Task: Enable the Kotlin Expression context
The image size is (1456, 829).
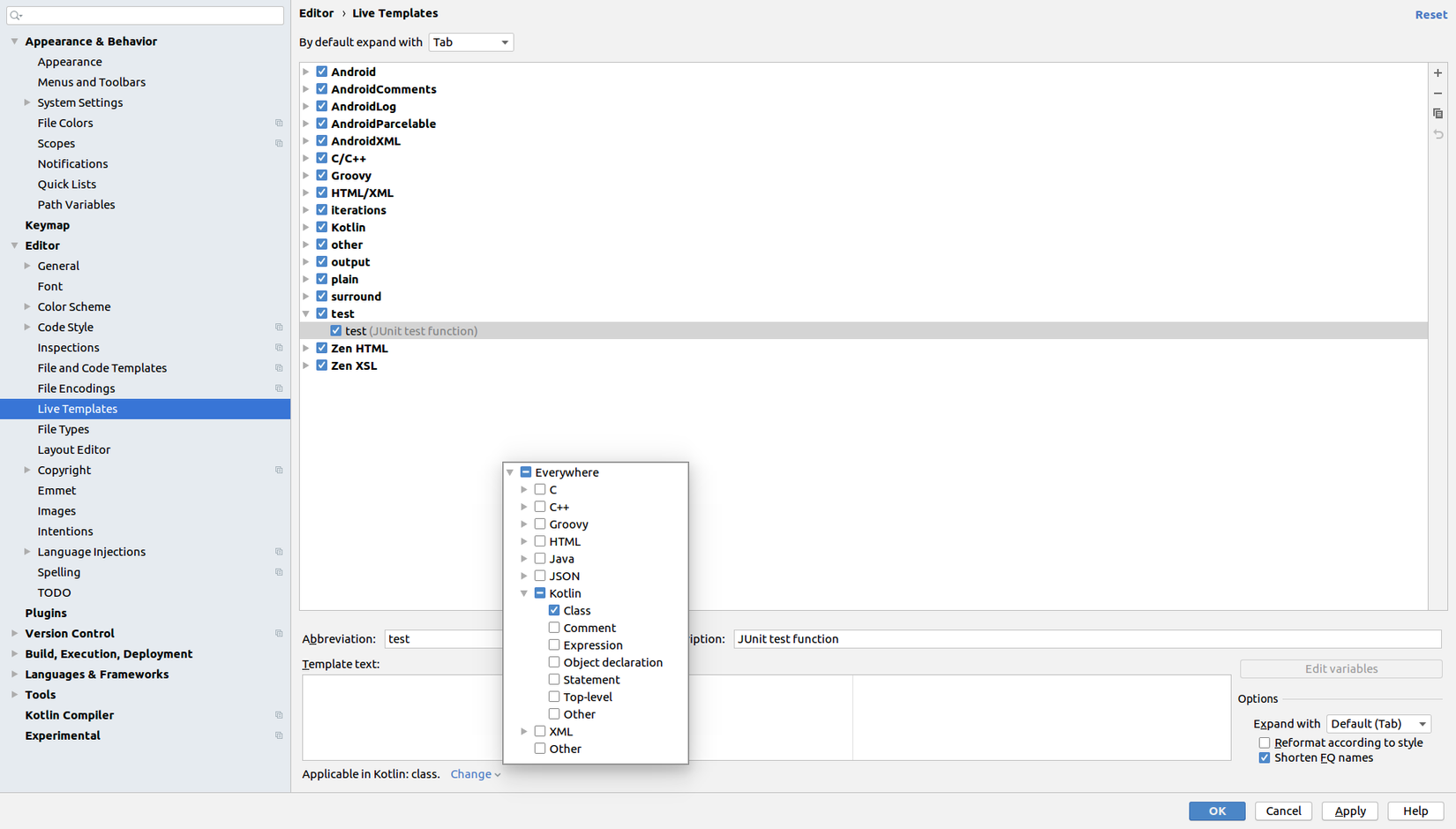Action: (x=554, y=644)
